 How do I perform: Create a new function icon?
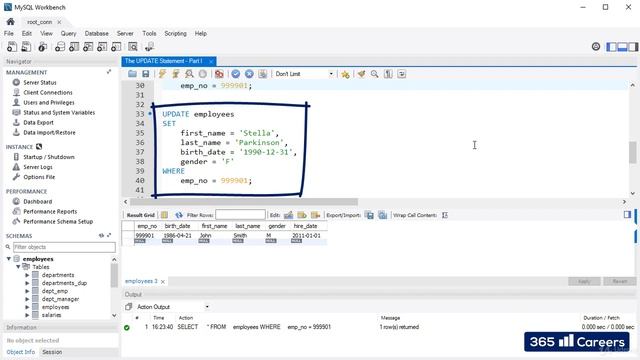pyautogui.click(x=116, y=47)
